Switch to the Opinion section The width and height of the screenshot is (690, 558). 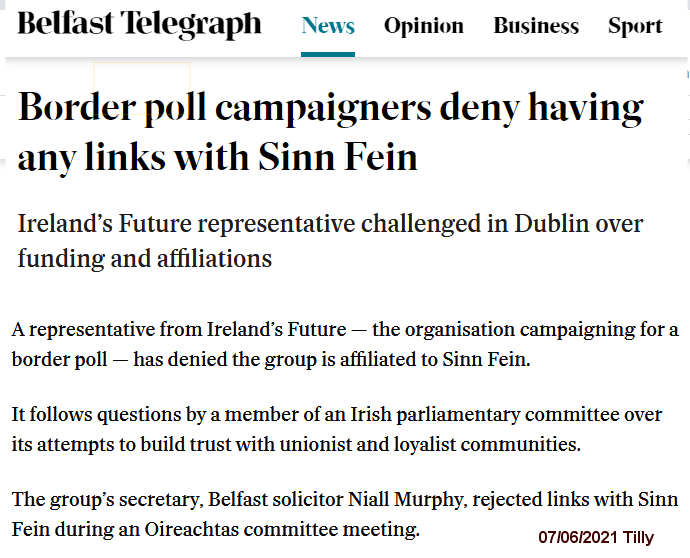tap(424, 25)
